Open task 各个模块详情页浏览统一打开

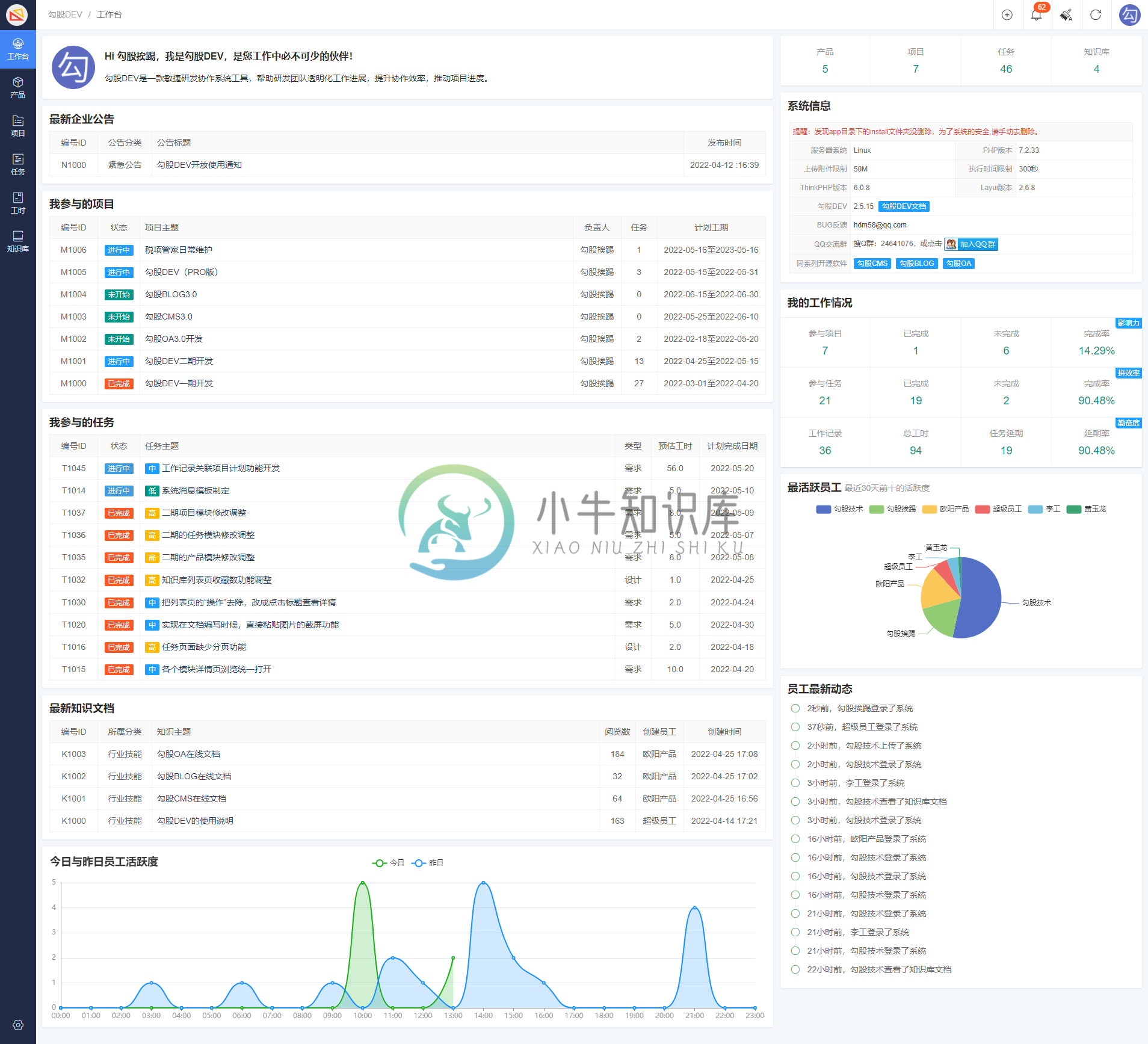click(217, 669)
